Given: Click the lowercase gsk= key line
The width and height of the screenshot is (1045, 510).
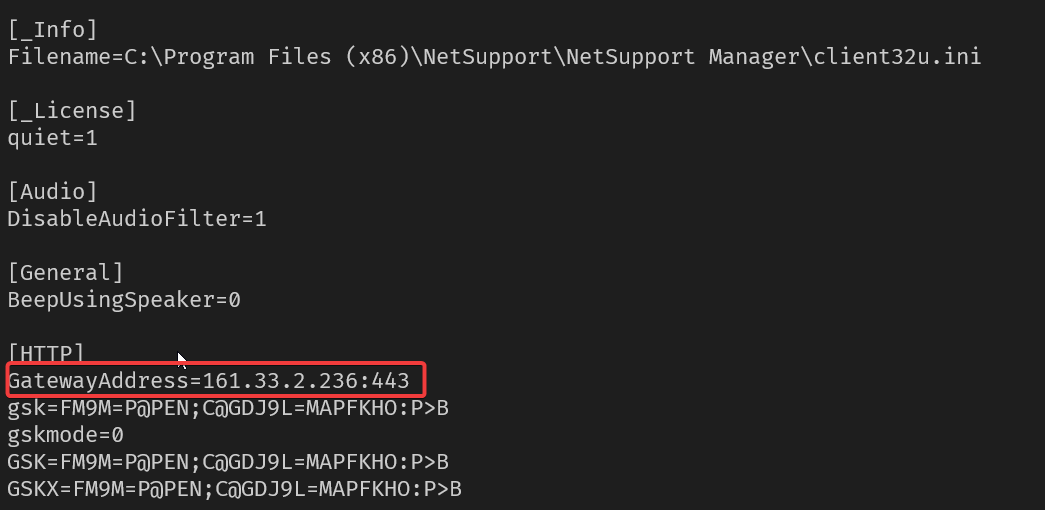Looking at the screenshot, I should 228,408.
